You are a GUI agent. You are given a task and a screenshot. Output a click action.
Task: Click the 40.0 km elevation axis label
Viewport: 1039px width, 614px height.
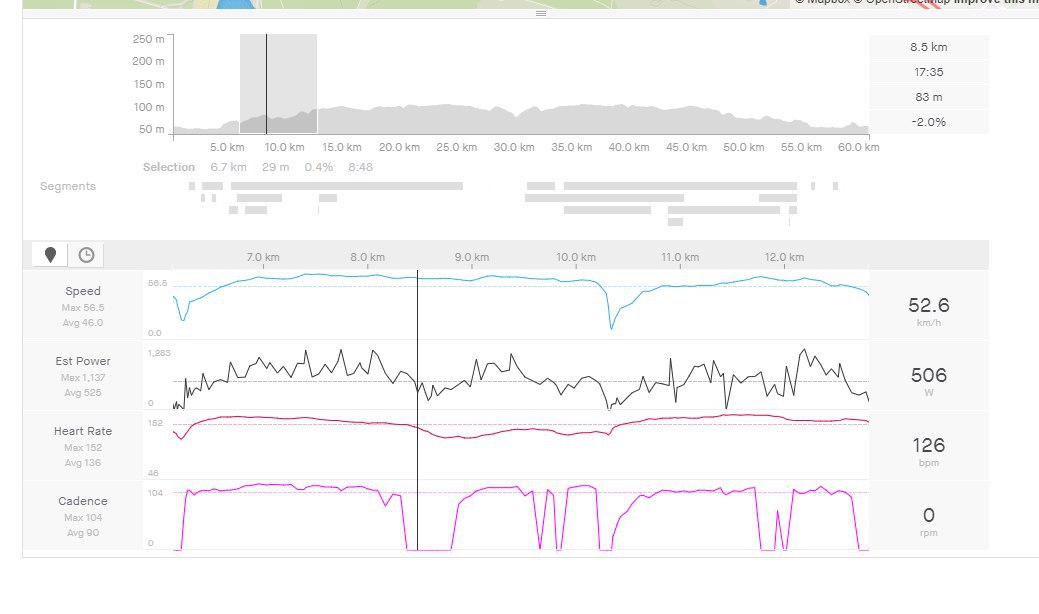tap(629, 147)
